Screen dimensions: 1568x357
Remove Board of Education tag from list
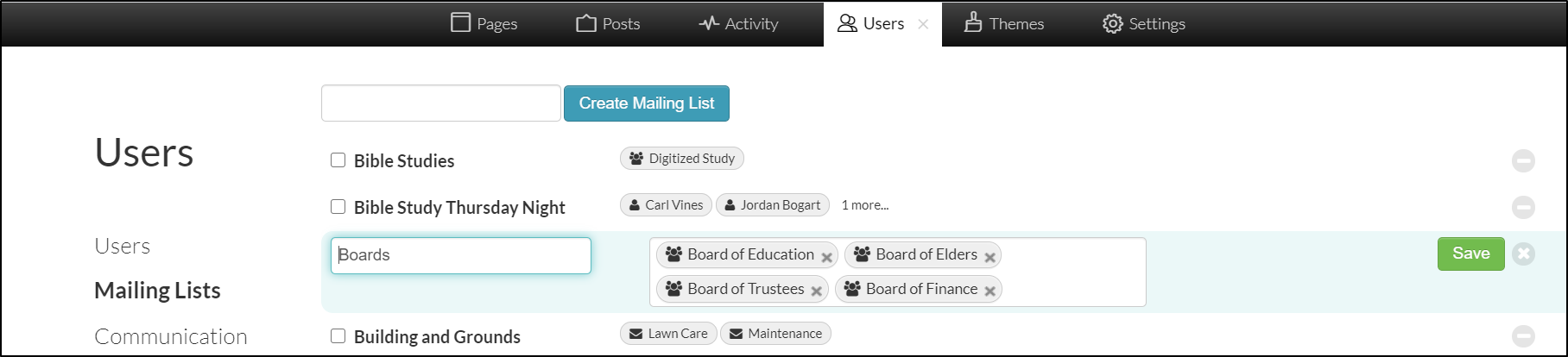(x=826, y=257)
